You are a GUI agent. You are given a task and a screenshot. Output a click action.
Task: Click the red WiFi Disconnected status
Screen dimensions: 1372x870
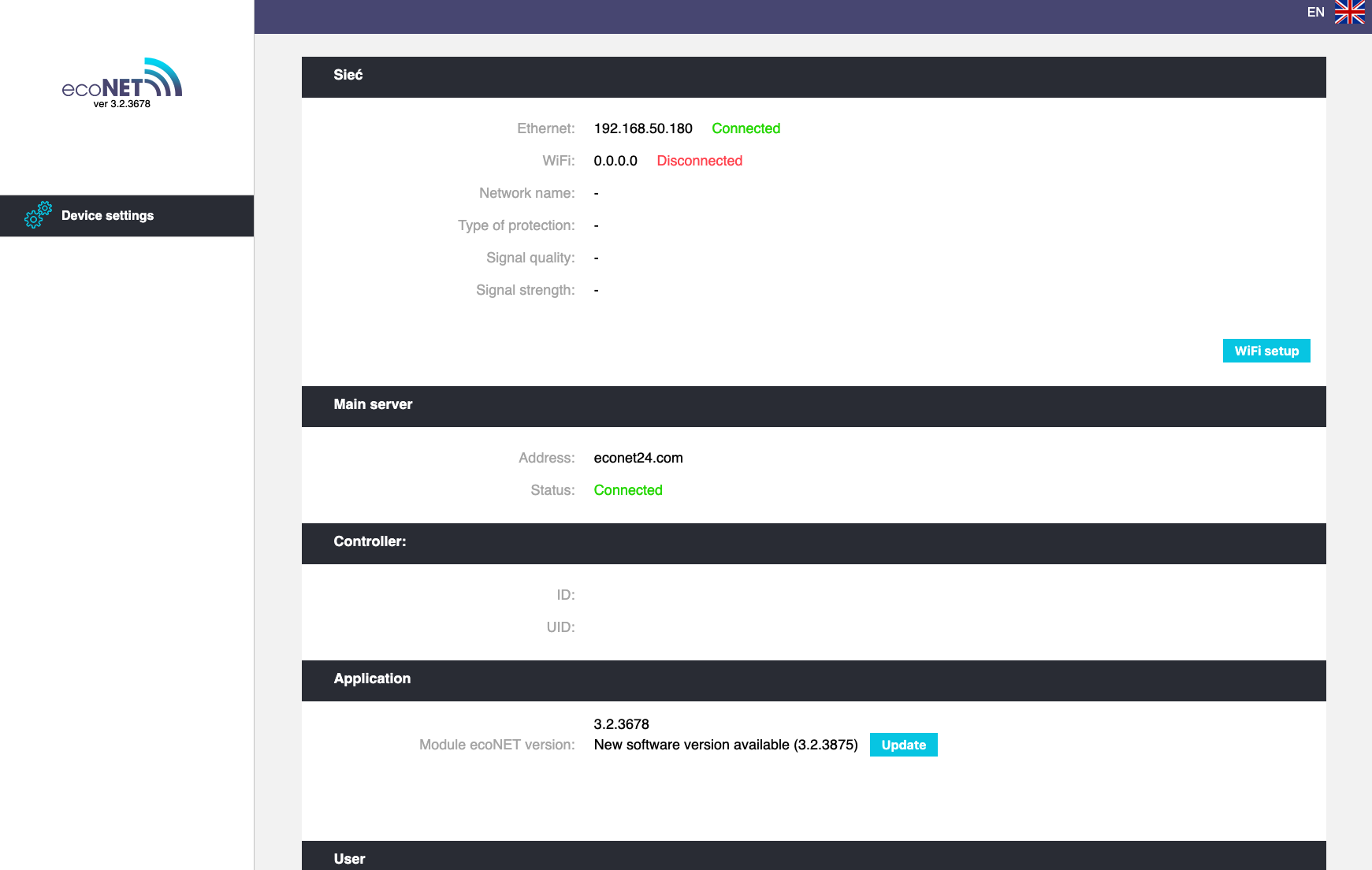(x=700, y=161)
